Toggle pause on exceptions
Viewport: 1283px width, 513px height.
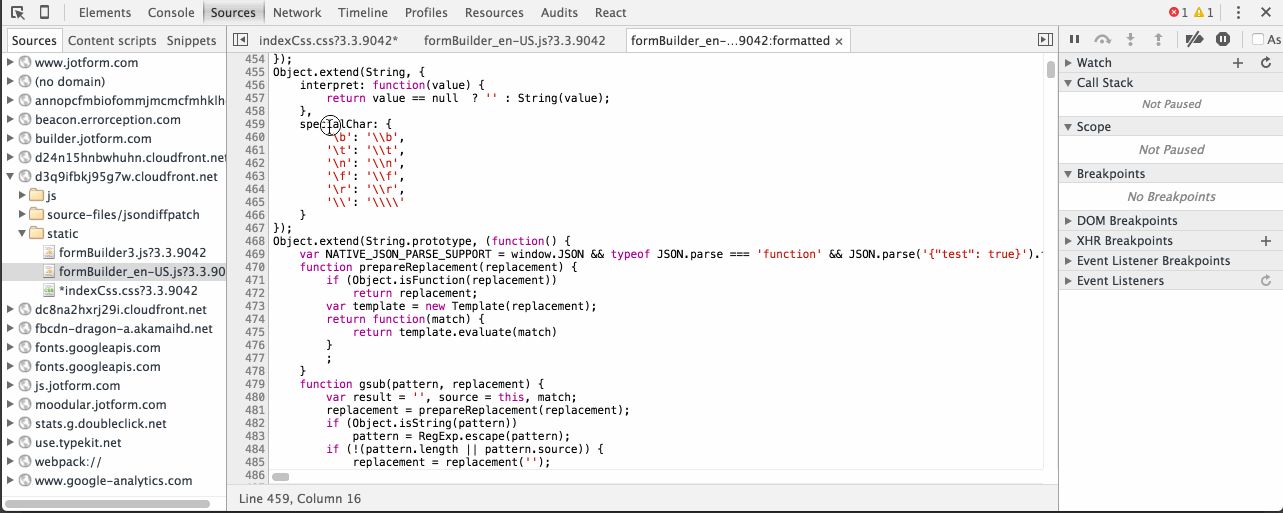point(1222,40)
